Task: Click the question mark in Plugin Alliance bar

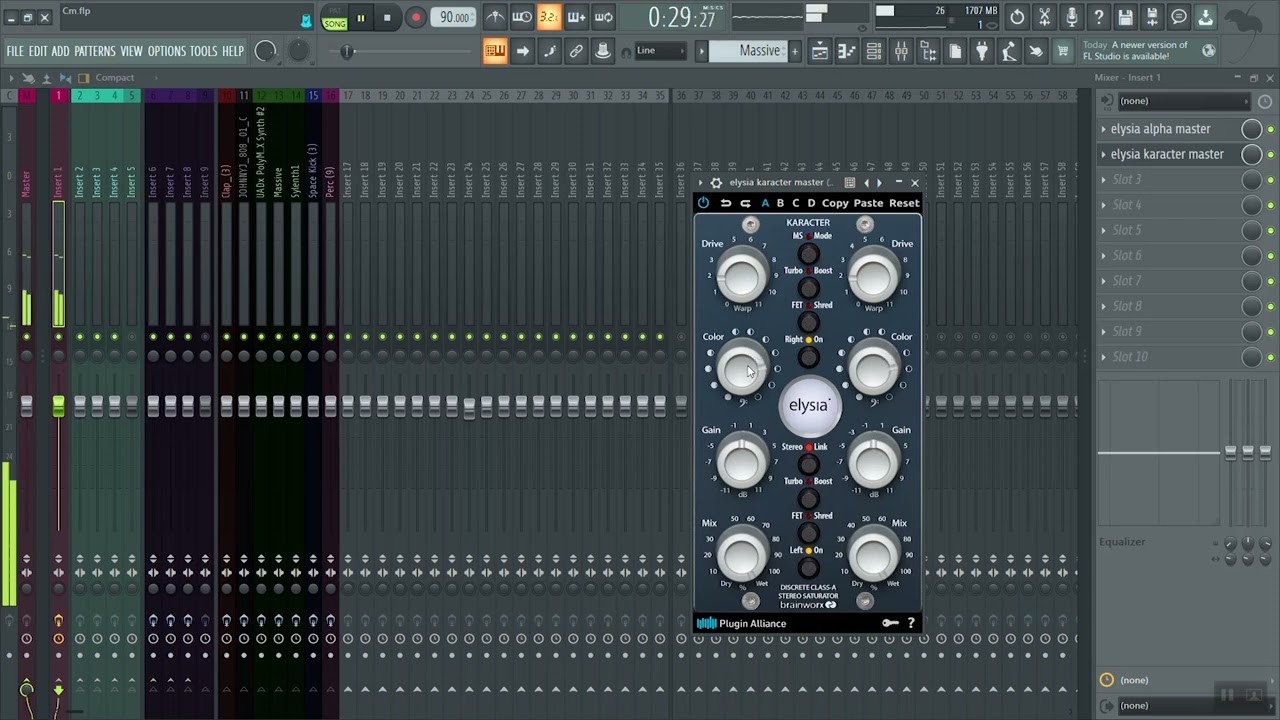Action: pos(911,623)
